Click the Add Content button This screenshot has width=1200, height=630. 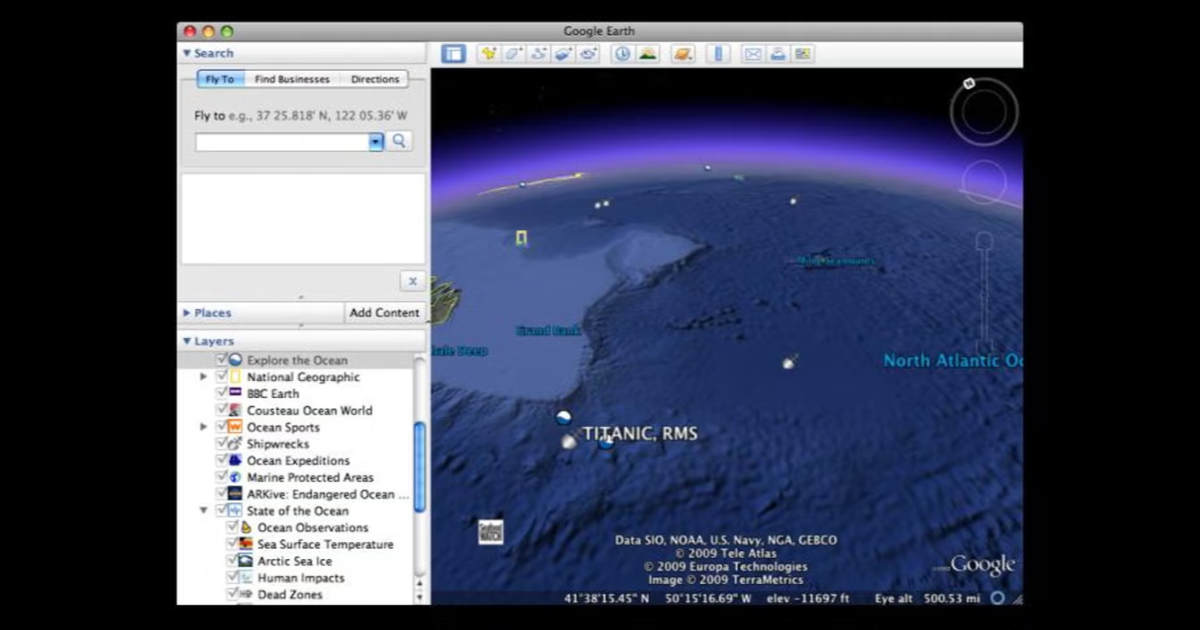(x=385, y=312)
